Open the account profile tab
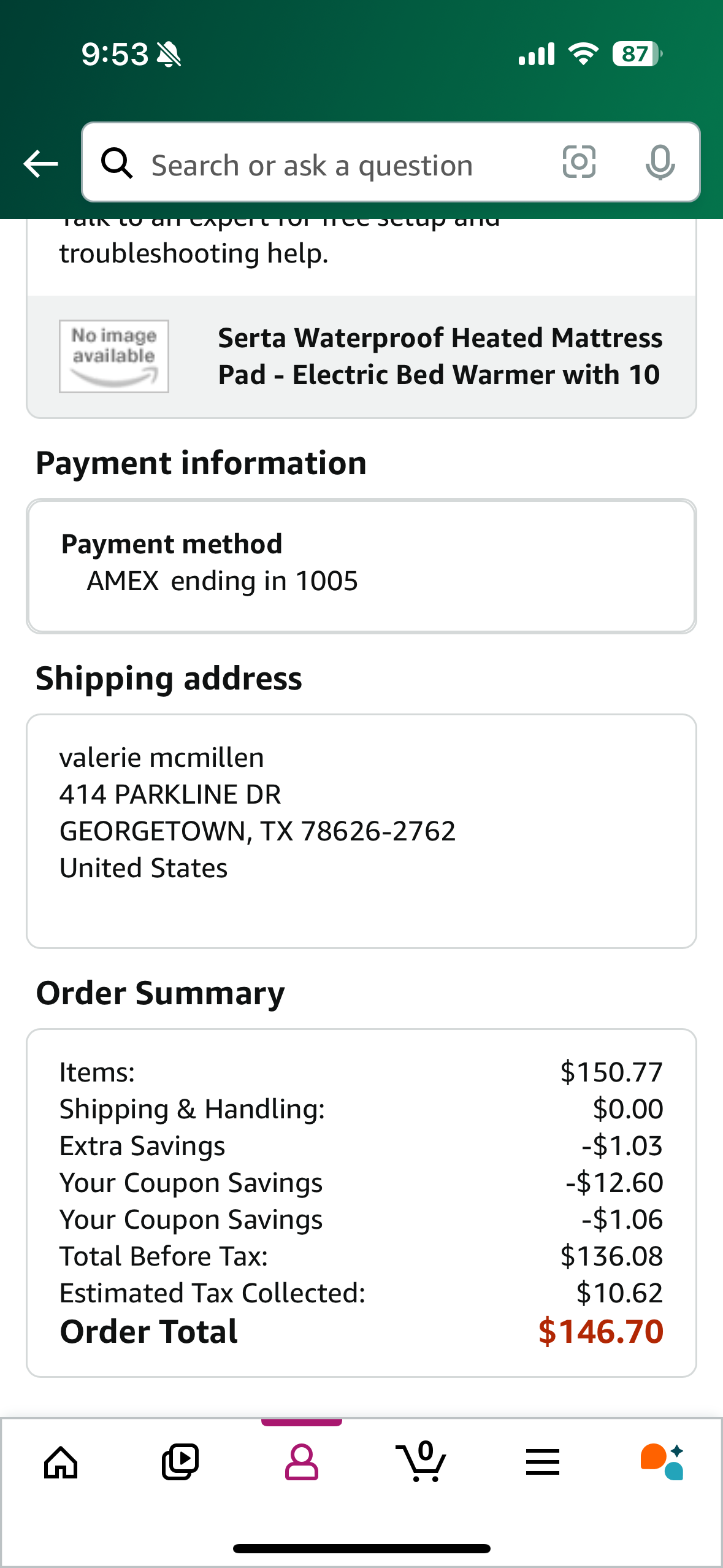 (x=301, y=1462)
